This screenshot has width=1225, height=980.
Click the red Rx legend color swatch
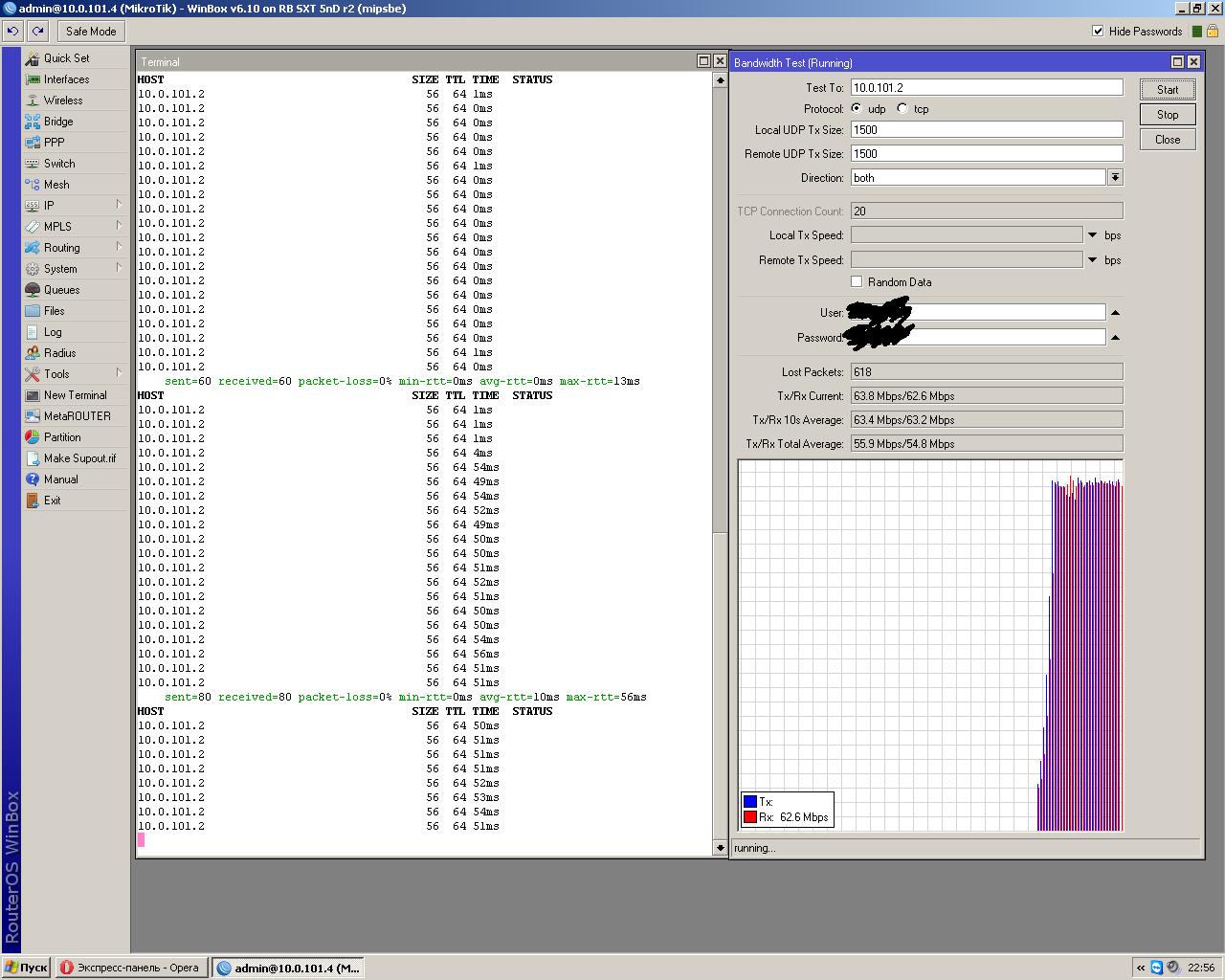pyautogui.click(x=750, y=817)
